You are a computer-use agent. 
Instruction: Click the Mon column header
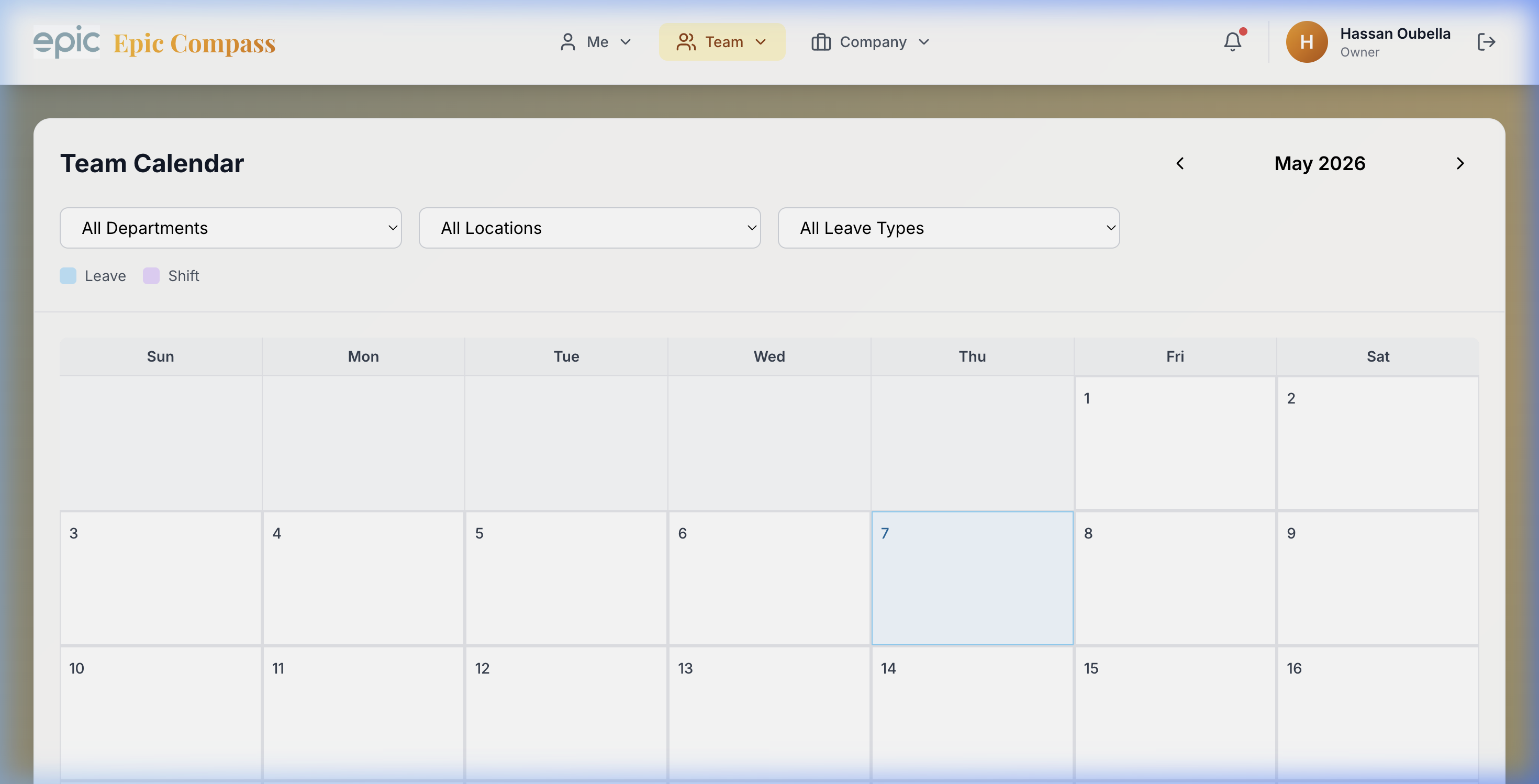[363, 356]
